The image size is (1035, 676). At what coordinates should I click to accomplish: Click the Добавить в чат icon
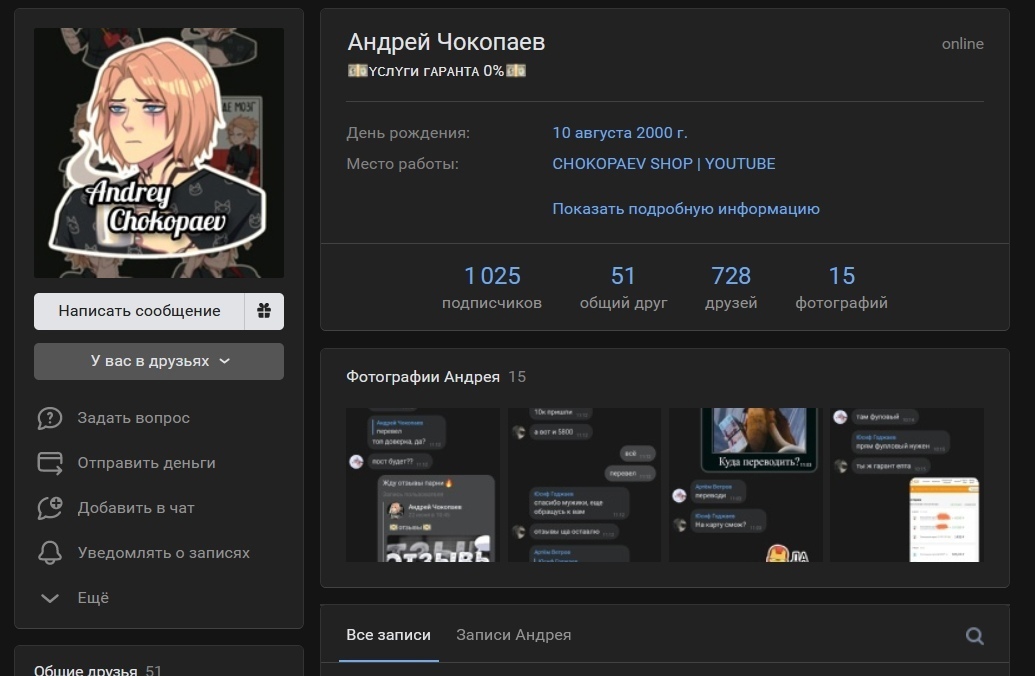50,508
